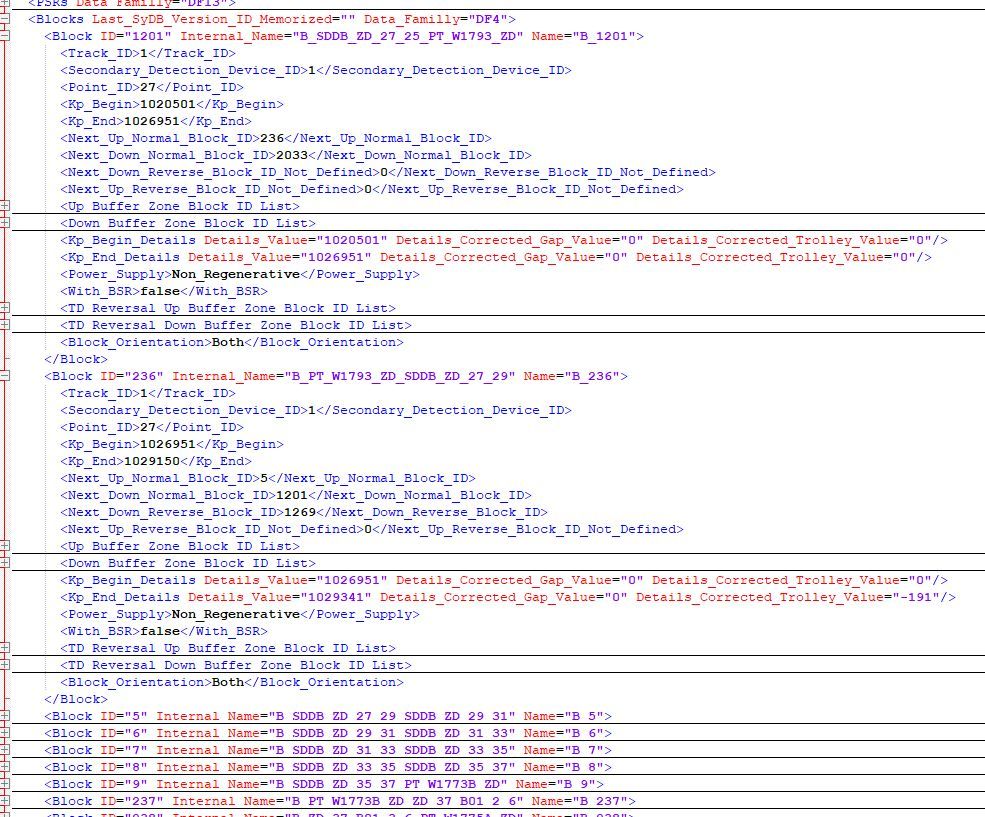Expand Block ID="6" fold marker
The height and width of the screenshot is (817, 985).
[5, 733]
